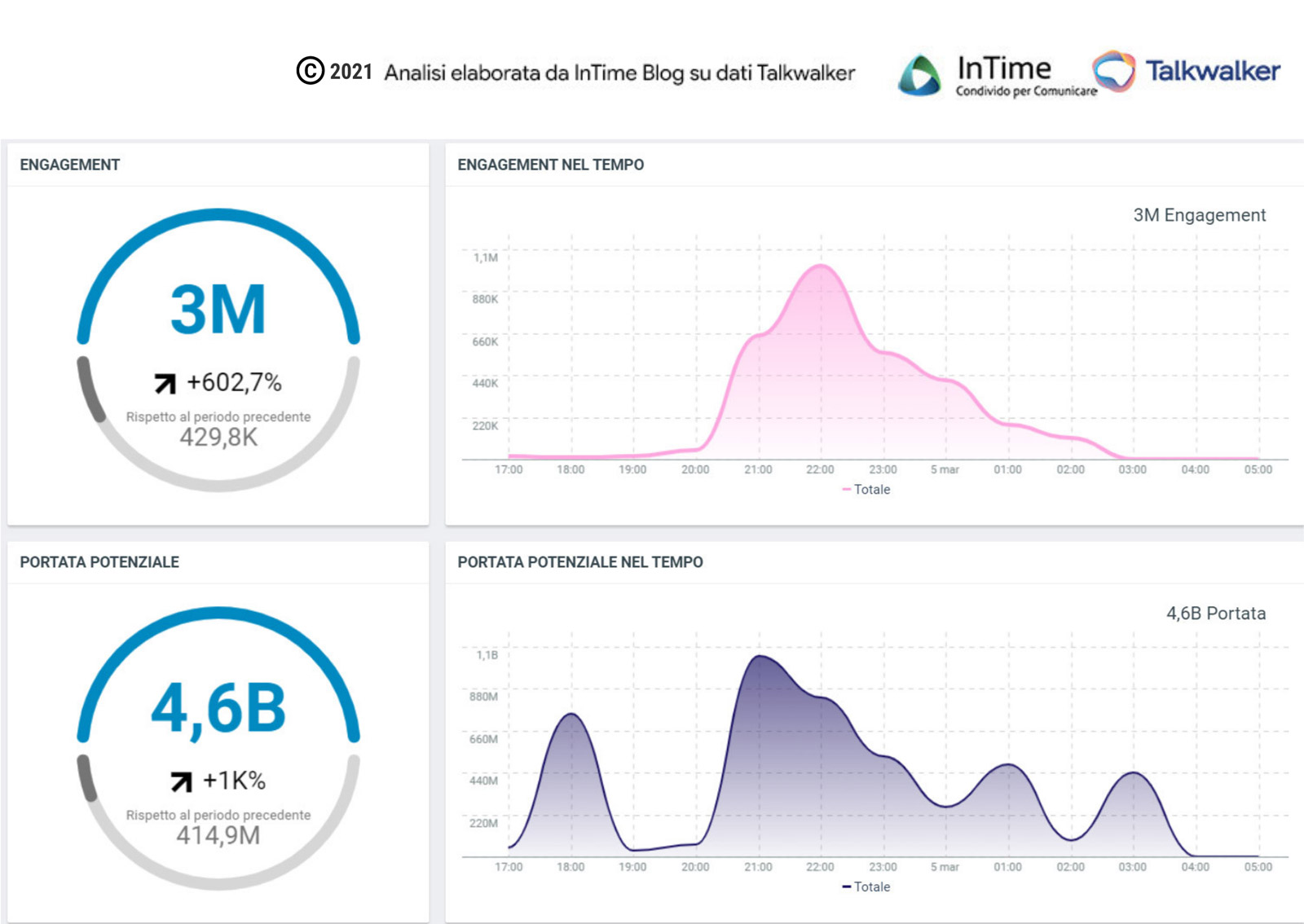Click the 3M Engagement chart summary label
Viewport: 1304px width, 924px height.
[x=1200, y=215]
